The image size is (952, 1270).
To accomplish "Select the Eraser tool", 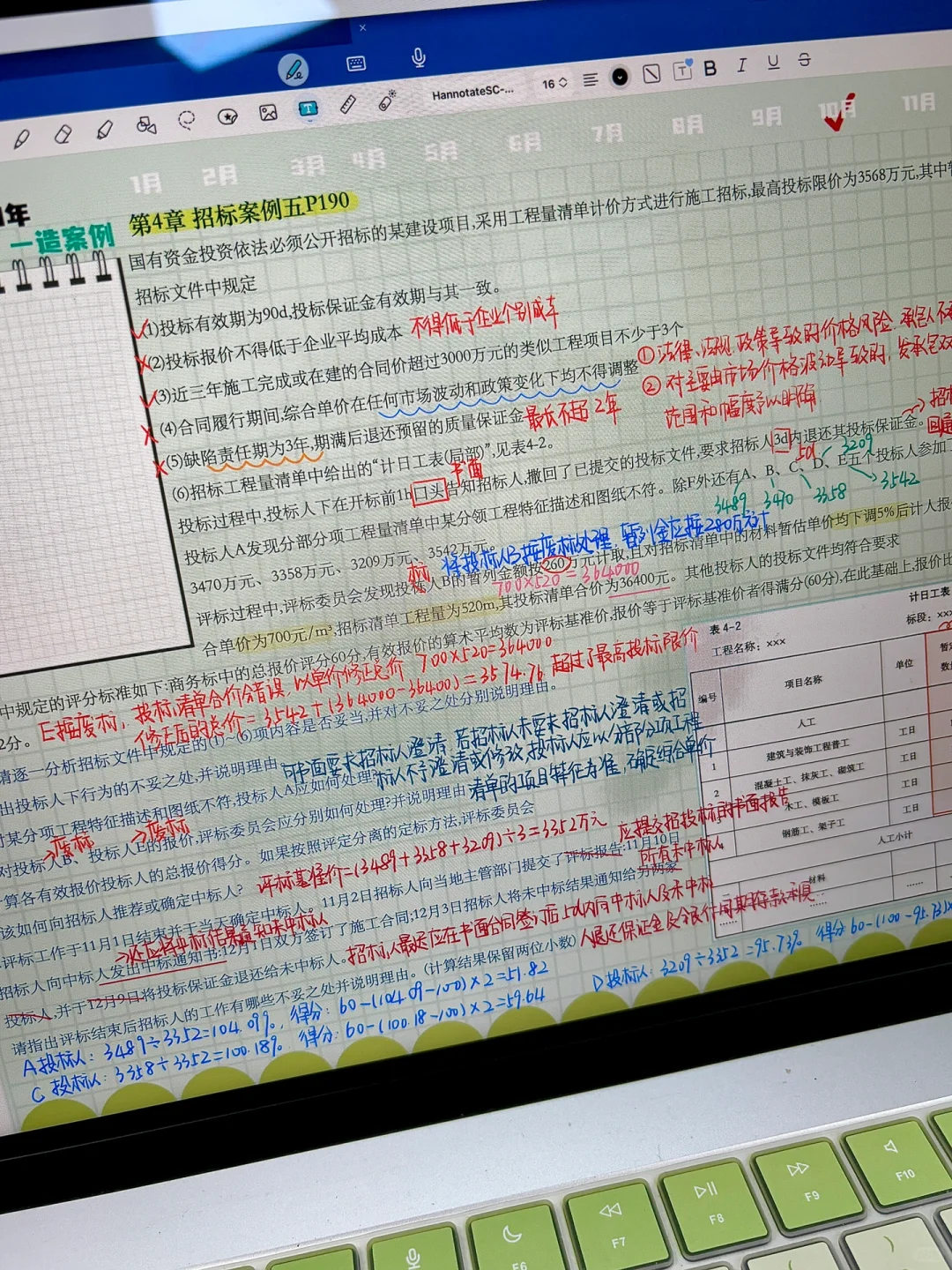I will [62, 132].
